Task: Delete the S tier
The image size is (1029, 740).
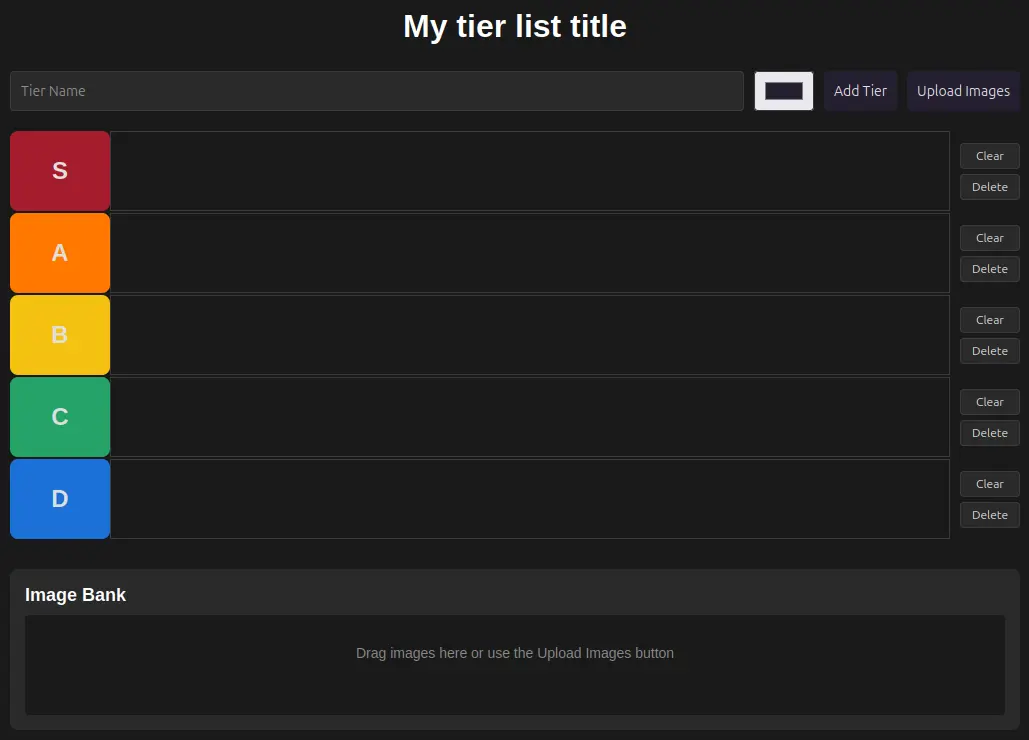Action: pyautogui.click(x=989, y=187)
